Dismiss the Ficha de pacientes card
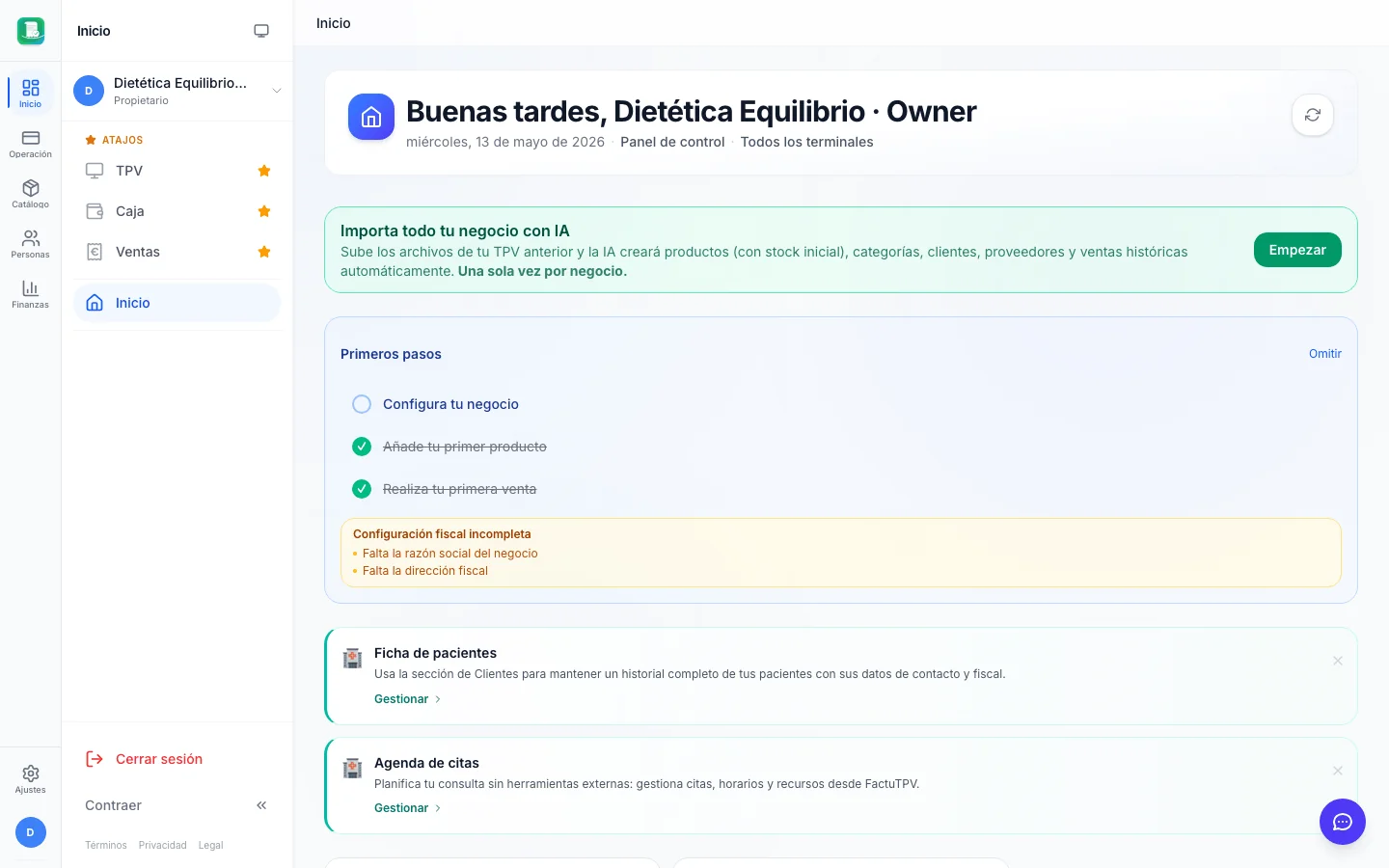 pos(1338,661)
